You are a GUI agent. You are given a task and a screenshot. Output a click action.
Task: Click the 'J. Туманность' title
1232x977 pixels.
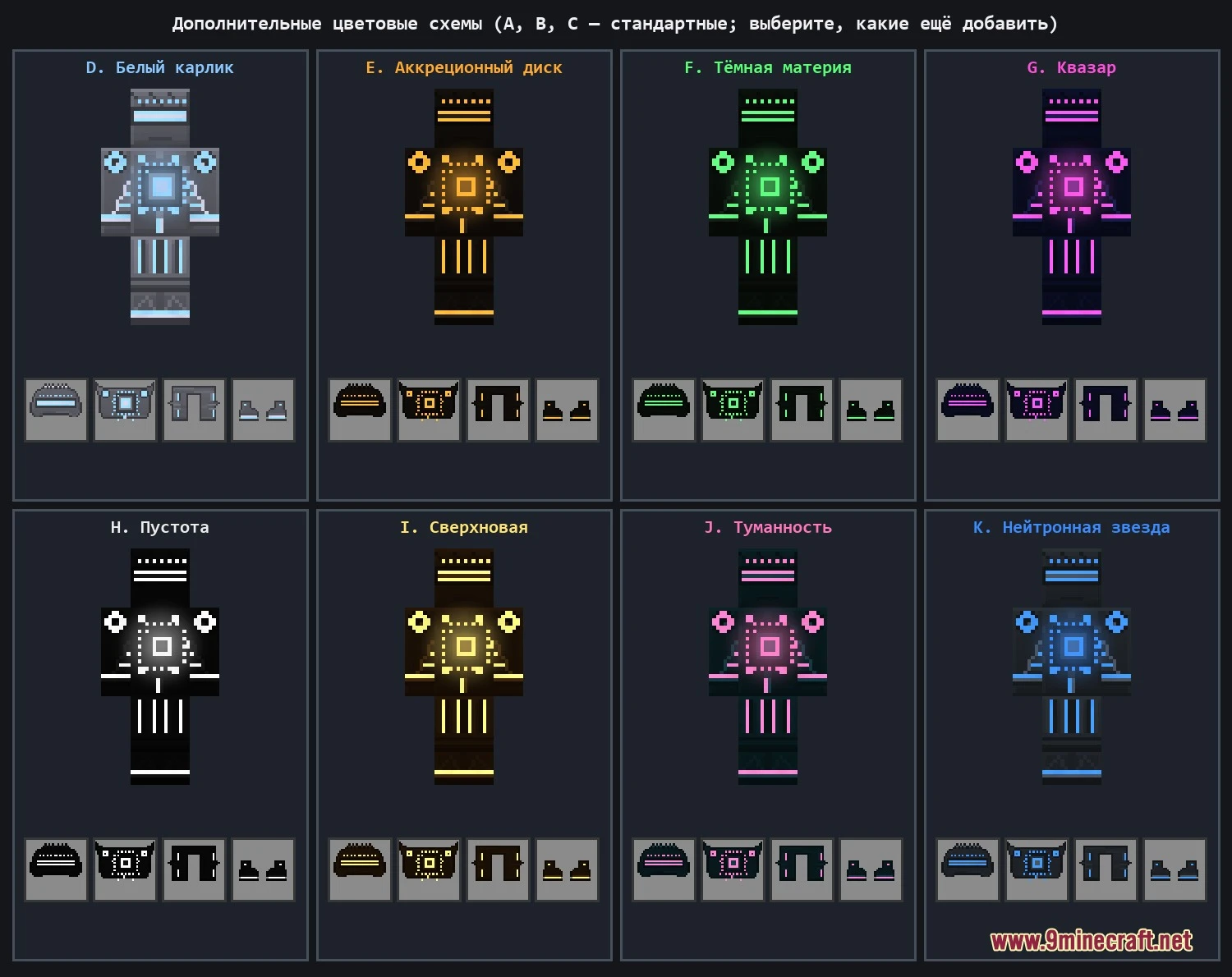pos(768,527)
